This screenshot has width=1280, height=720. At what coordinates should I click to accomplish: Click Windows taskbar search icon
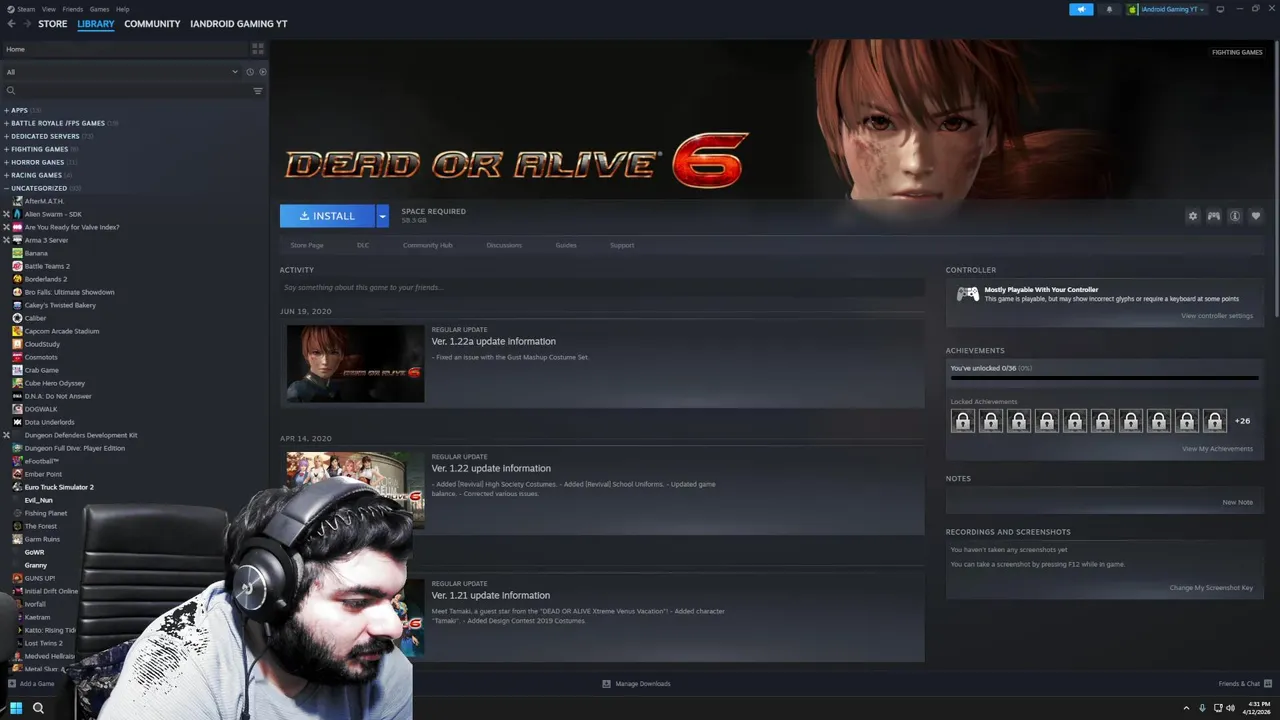38,708
